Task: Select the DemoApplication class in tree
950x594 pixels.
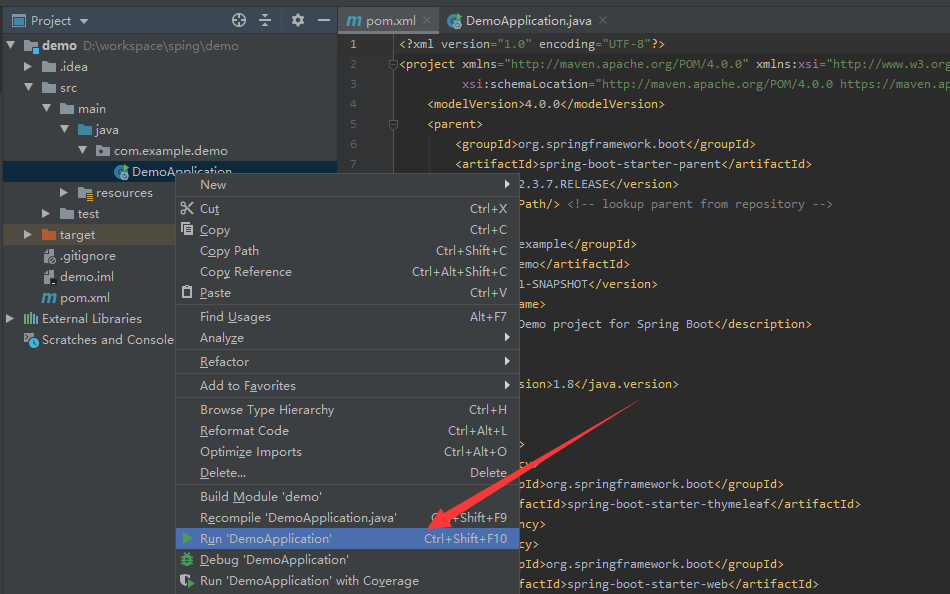Action: 172,172
